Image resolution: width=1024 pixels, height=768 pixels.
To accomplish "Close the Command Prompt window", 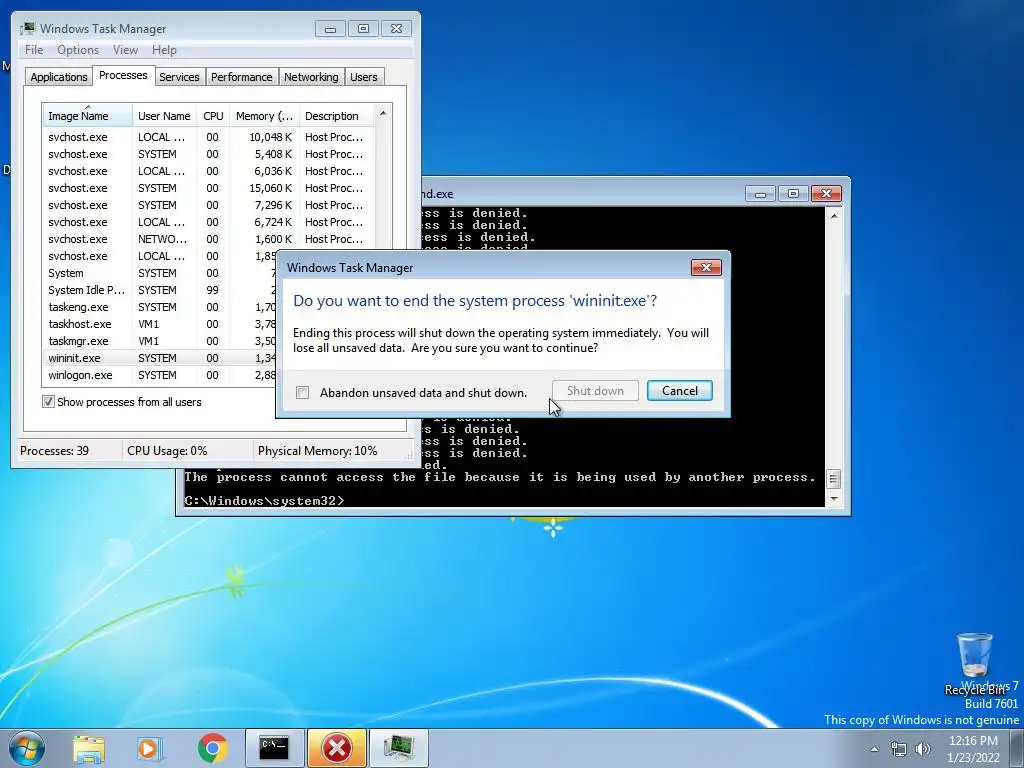I will coord(826,194).
